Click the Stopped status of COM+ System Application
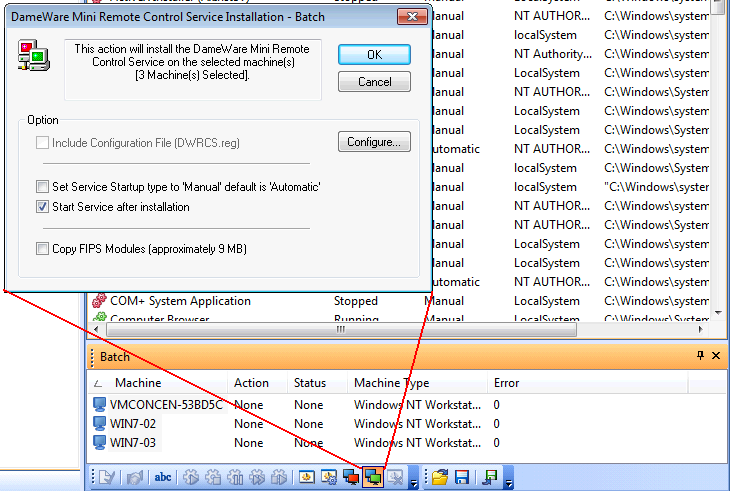Image resolution: width=730 pixels, height=491 pixels. (x=356, y=301)
